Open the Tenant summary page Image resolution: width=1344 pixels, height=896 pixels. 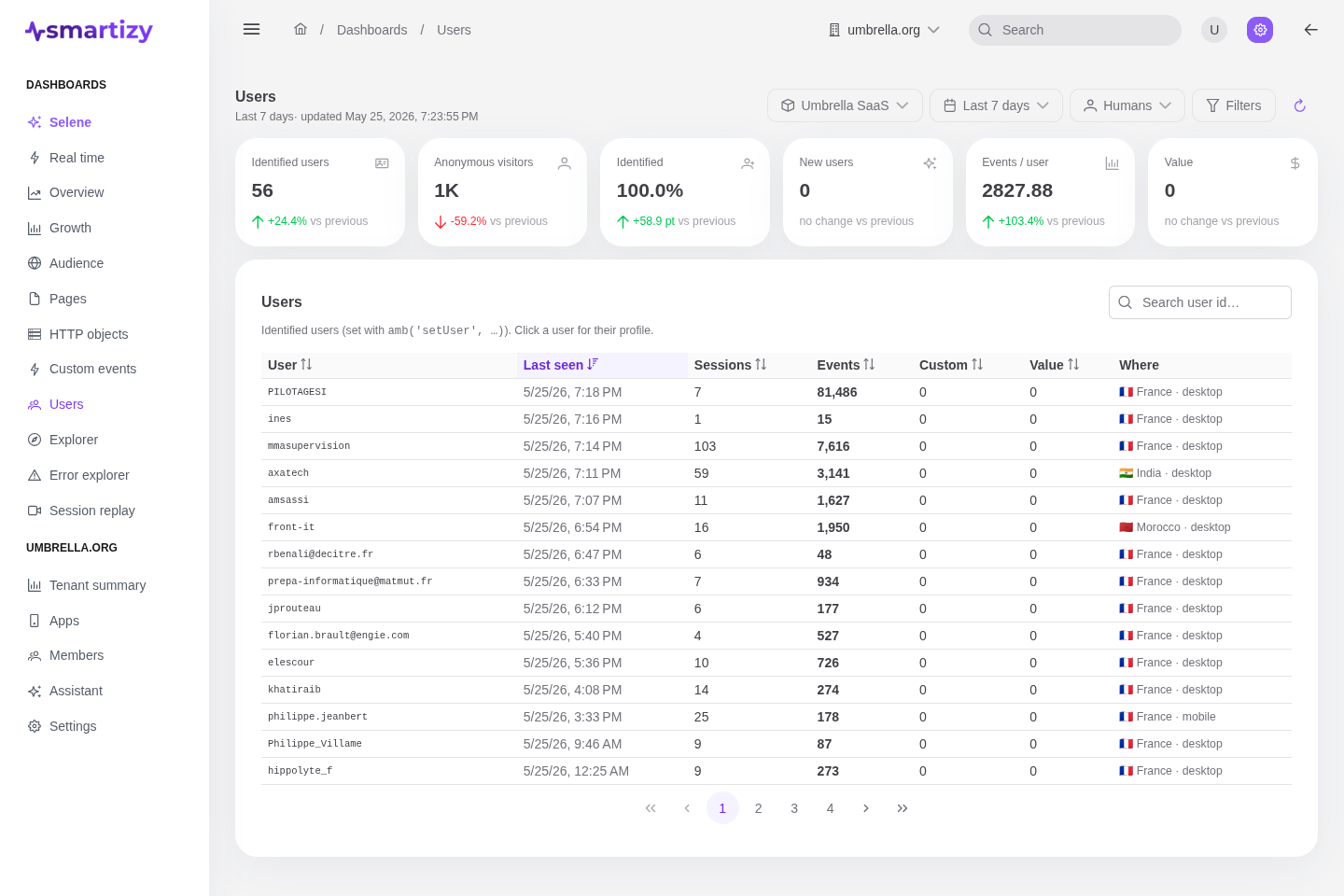click(x=105, y=585)
